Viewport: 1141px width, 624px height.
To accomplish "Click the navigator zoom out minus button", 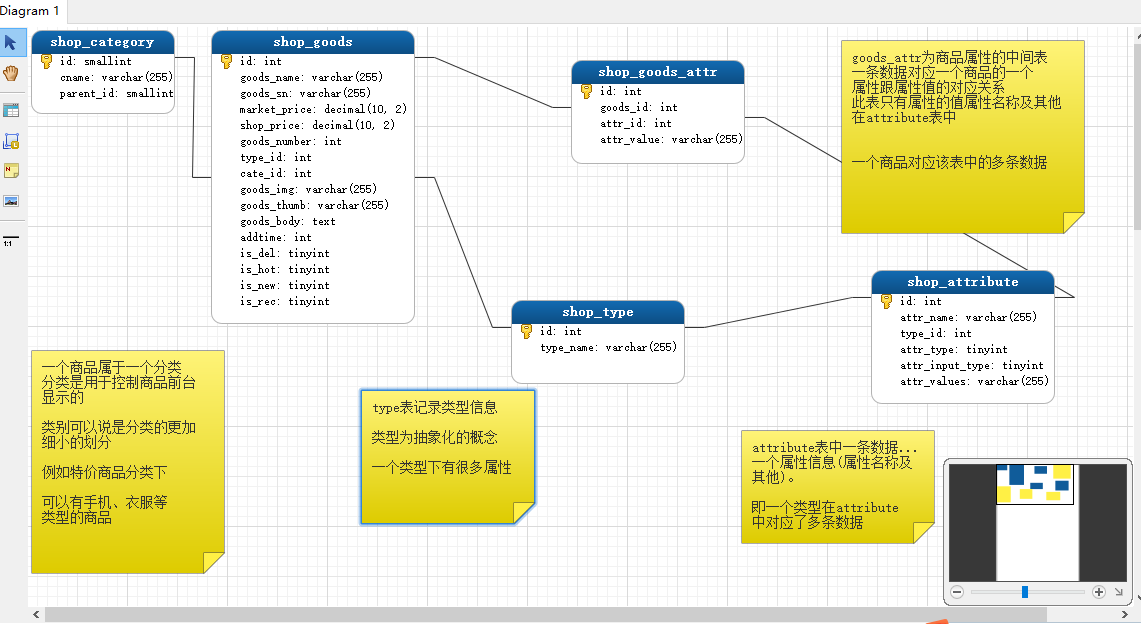I will click(x=956, y=592).
